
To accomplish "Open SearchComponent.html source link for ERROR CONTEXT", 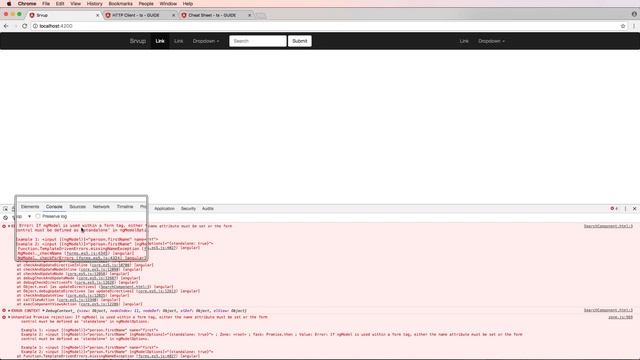I will (608, 311).
